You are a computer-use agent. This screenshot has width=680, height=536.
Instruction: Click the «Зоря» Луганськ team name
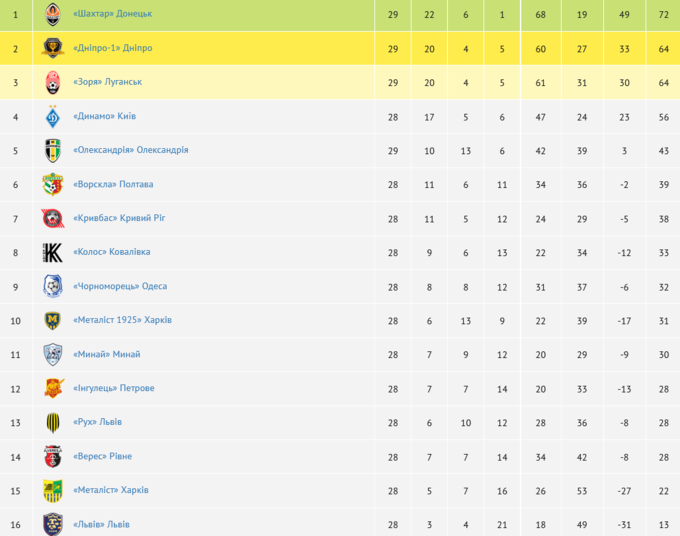108,82
